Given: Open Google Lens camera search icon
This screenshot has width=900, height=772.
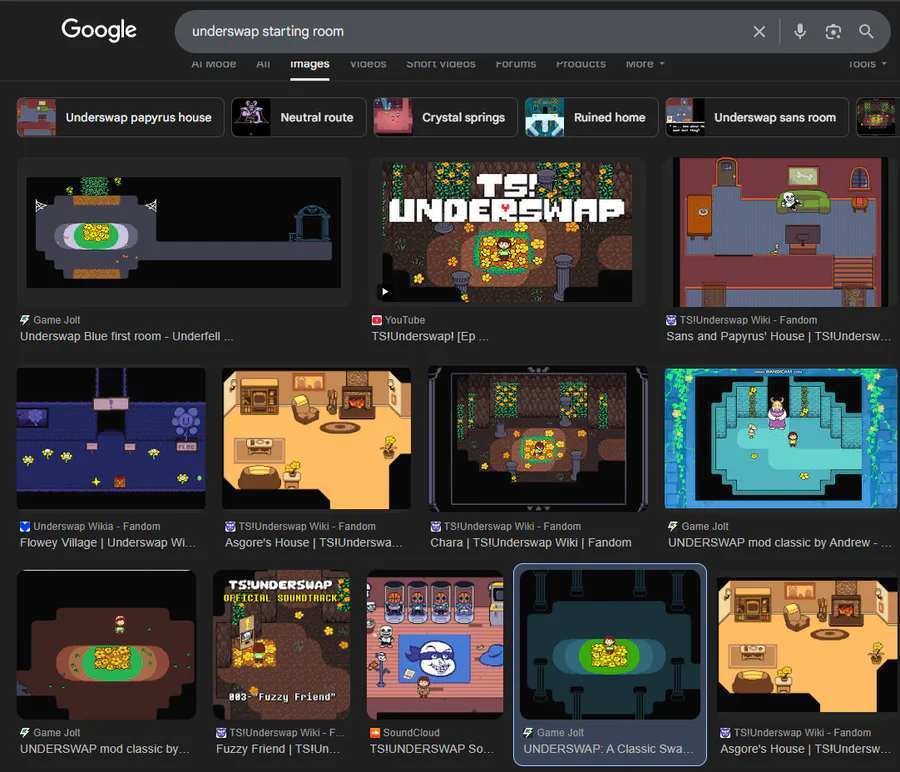Looking at the screenshot, I should pyautogui.click(x=833, y=32).
